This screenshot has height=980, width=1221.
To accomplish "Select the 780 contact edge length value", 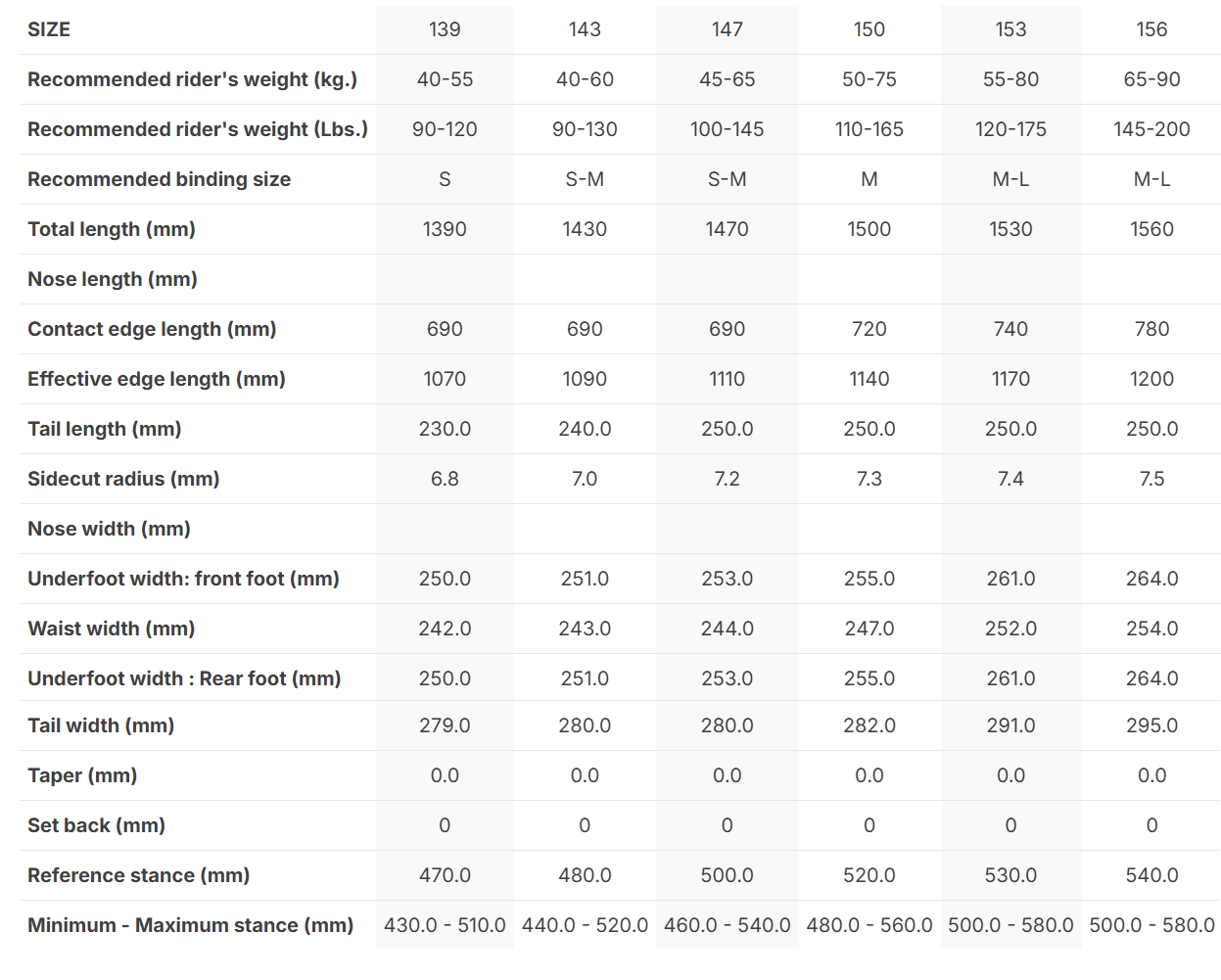I will [x=1151, y=329].
